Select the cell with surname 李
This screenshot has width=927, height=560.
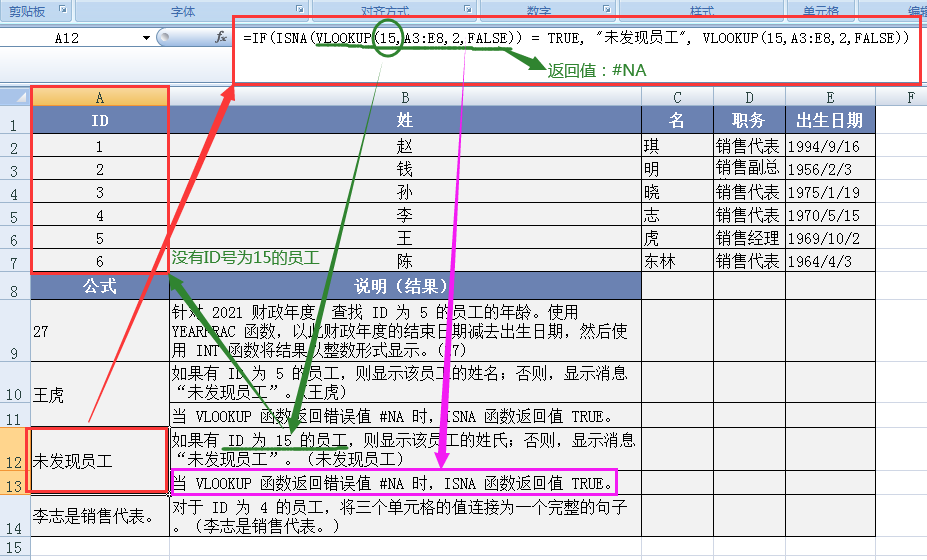click(x=405, y=215)
